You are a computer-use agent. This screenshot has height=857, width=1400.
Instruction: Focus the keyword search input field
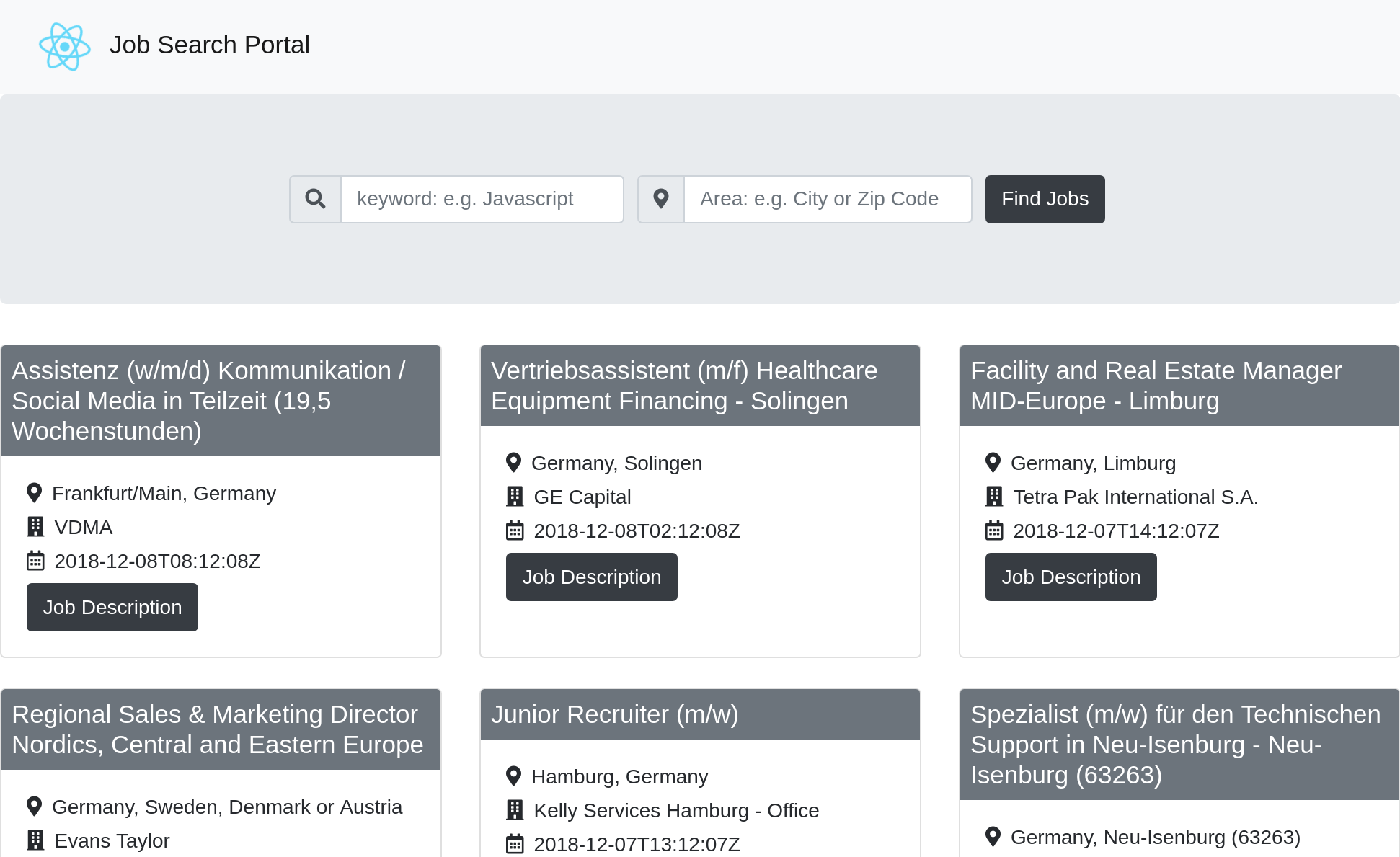click(x=482, y=199)
